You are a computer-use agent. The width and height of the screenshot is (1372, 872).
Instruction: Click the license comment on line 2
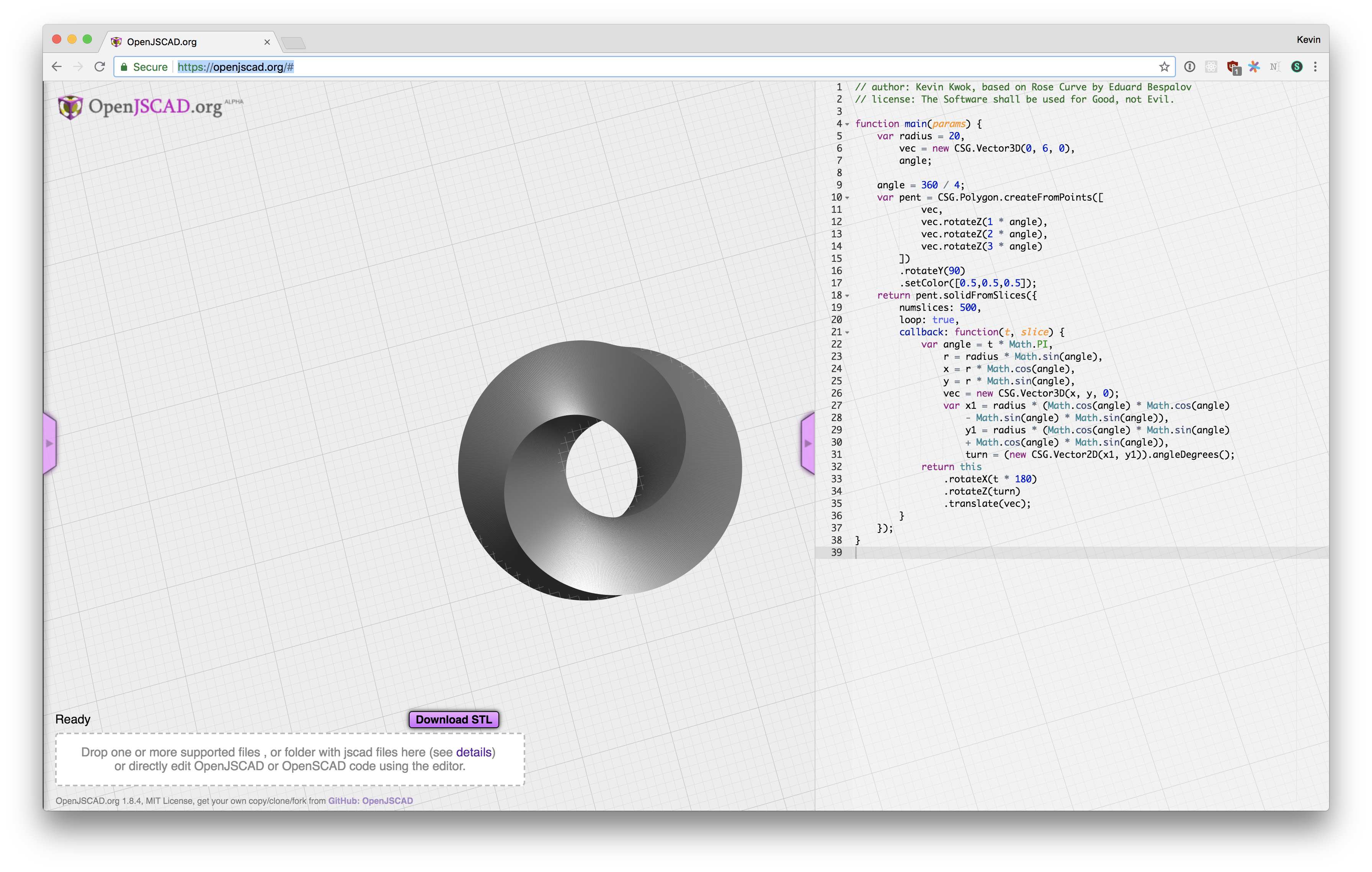click(1014, 99)
